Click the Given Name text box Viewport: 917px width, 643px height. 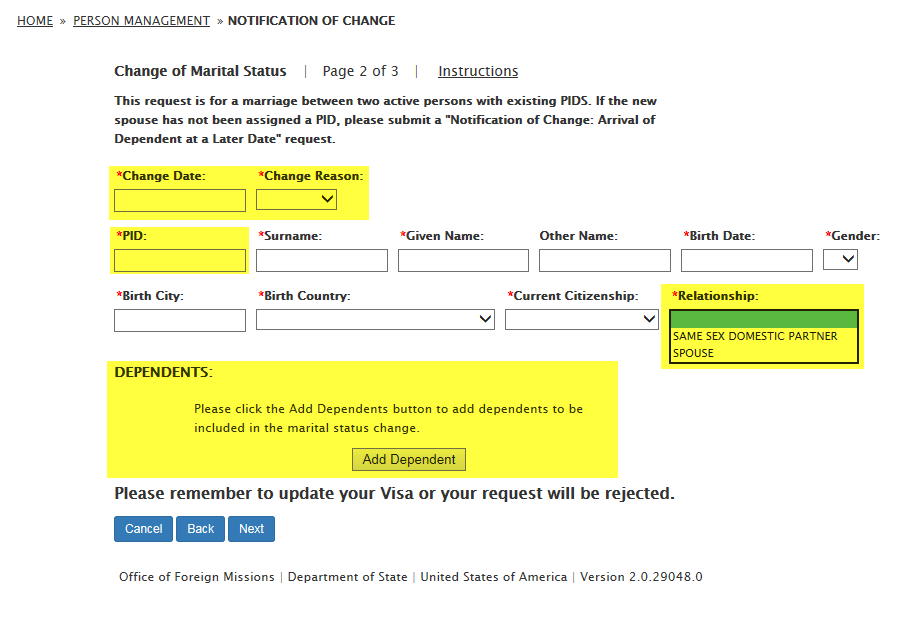point(463,261)
